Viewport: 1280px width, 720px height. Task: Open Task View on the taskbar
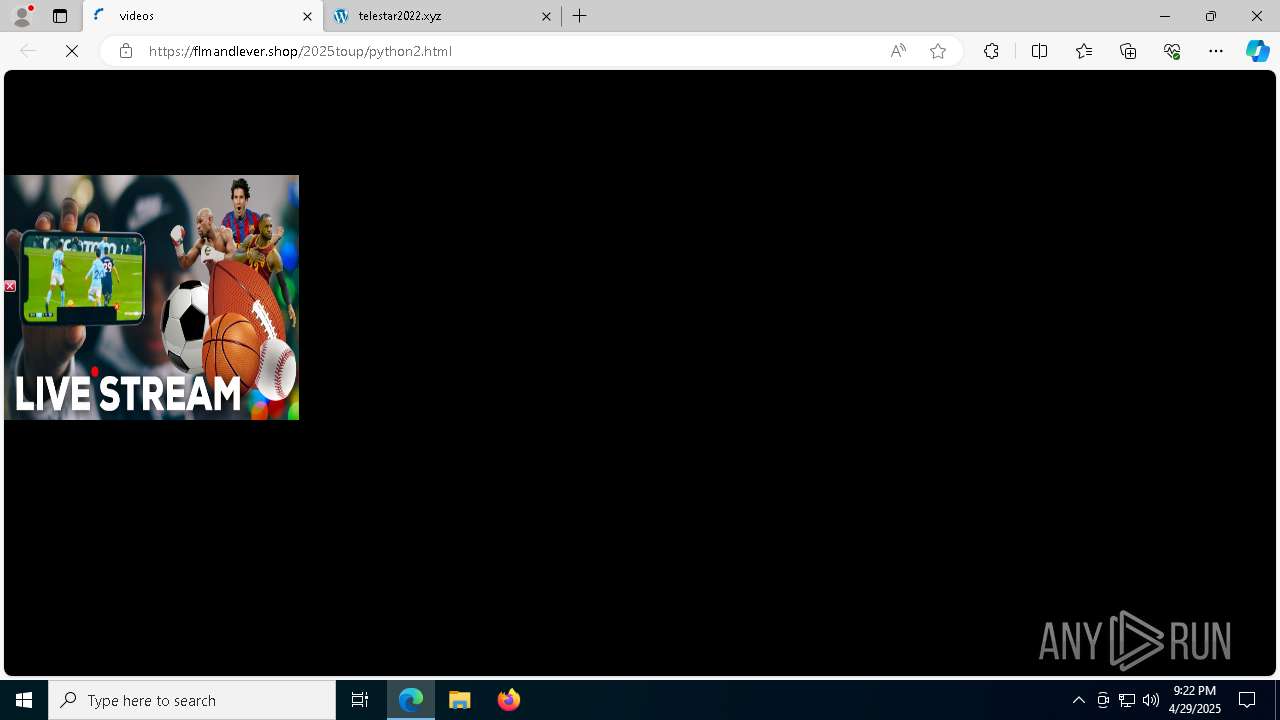coord(360,700)
